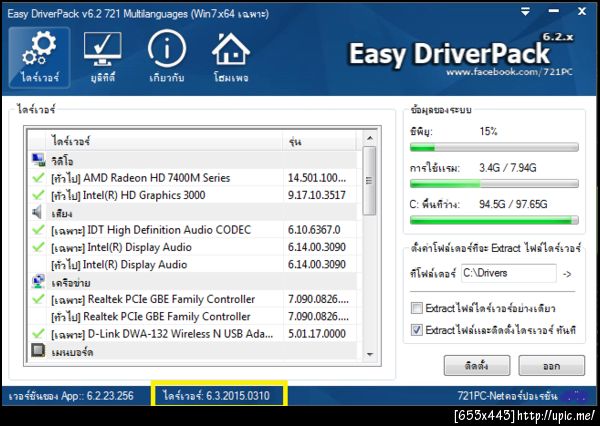The image size is (600, 426).
Task: Click the www.facebook.com/721PC link
Action: tap(509, 72)
